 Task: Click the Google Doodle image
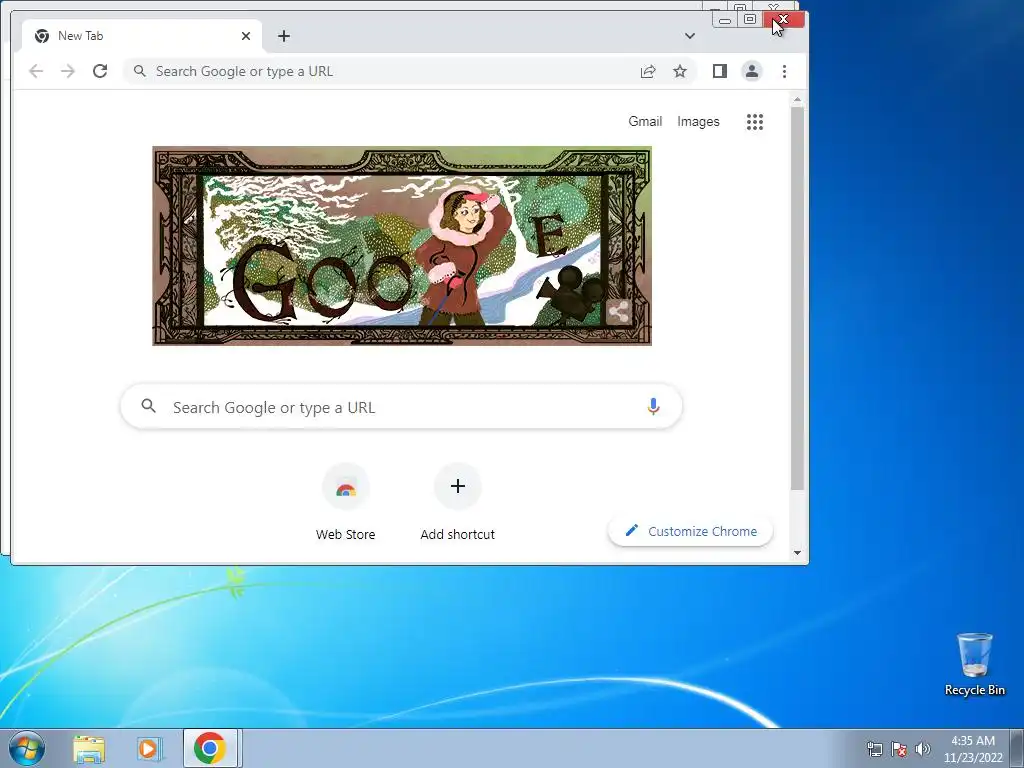(402, 246)
